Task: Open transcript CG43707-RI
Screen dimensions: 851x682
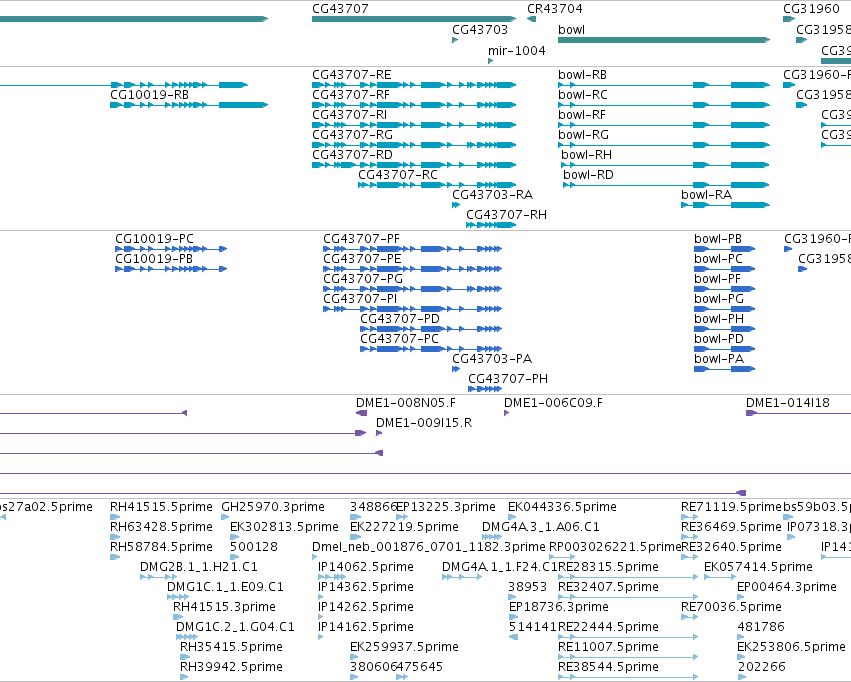Action: point(350,115)
